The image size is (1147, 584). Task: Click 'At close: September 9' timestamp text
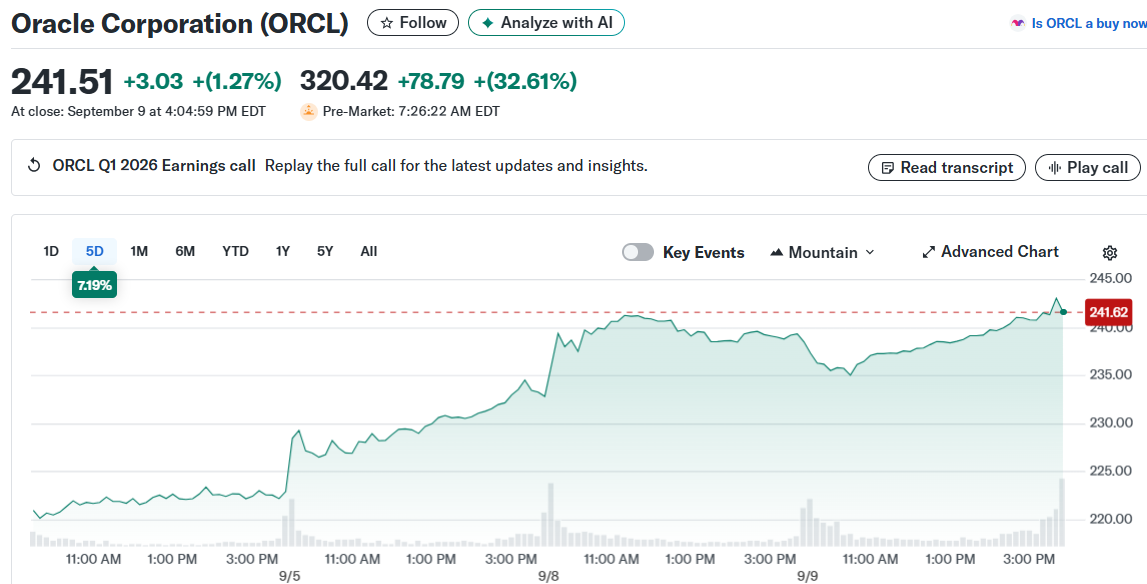point(138,111)
